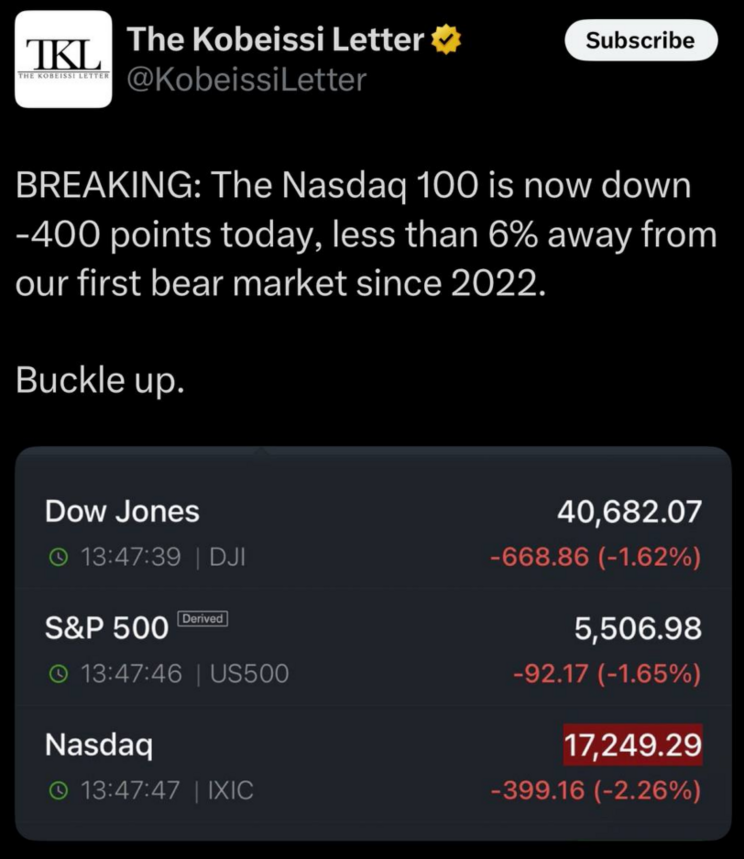This screenshot has width=744, height=859.
Task: Click the Dow Jones price 40,682.07
Action: (x=629, y=512)
